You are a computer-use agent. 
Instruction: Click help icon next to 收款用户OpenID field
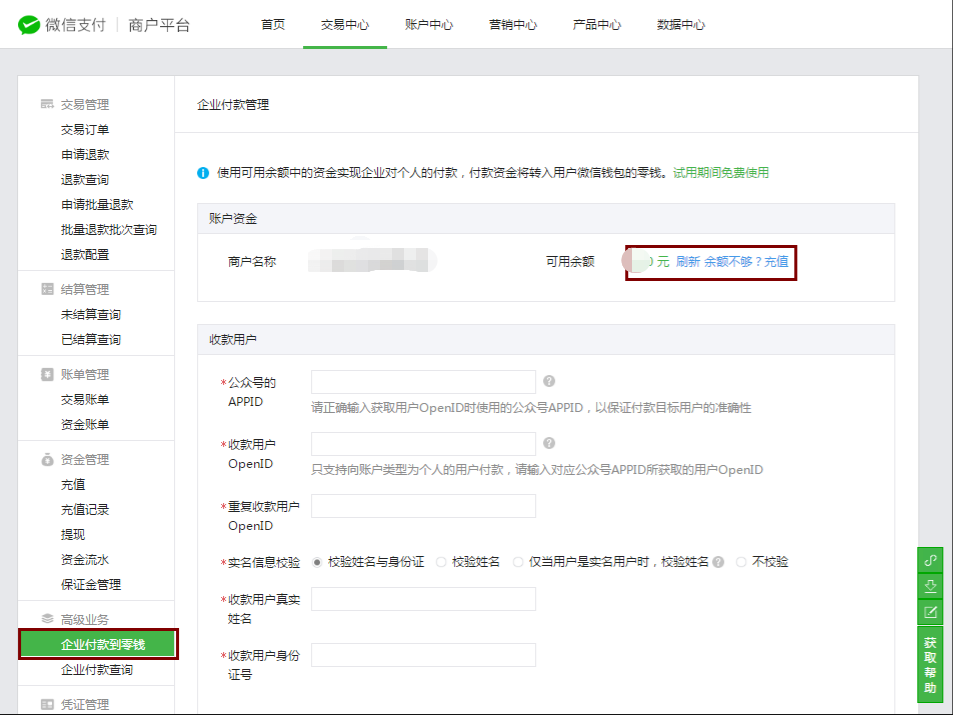click(549, 443)
